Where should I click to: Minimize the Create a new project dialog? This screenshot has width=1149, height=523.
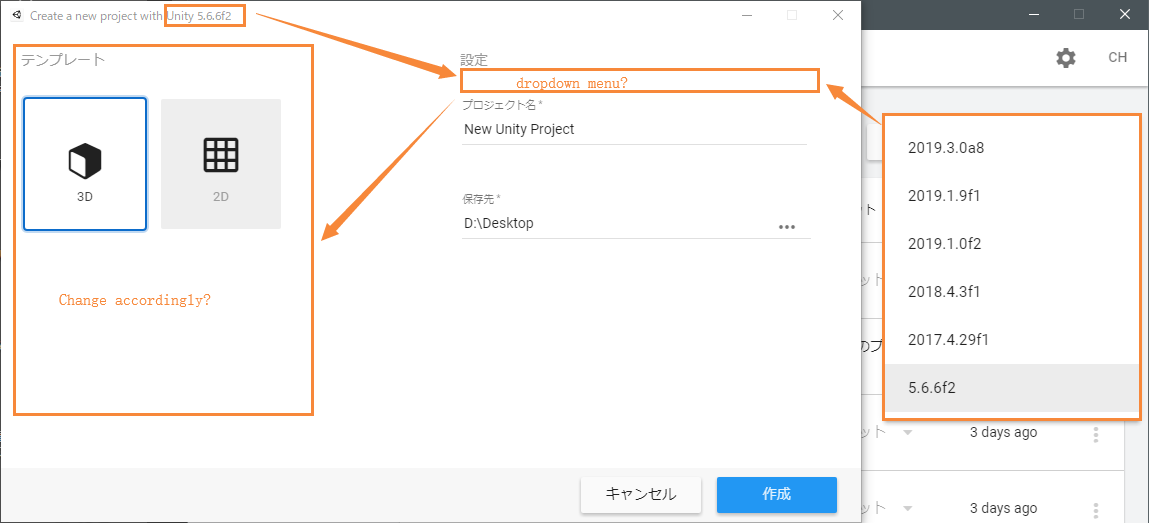[747, 15]
